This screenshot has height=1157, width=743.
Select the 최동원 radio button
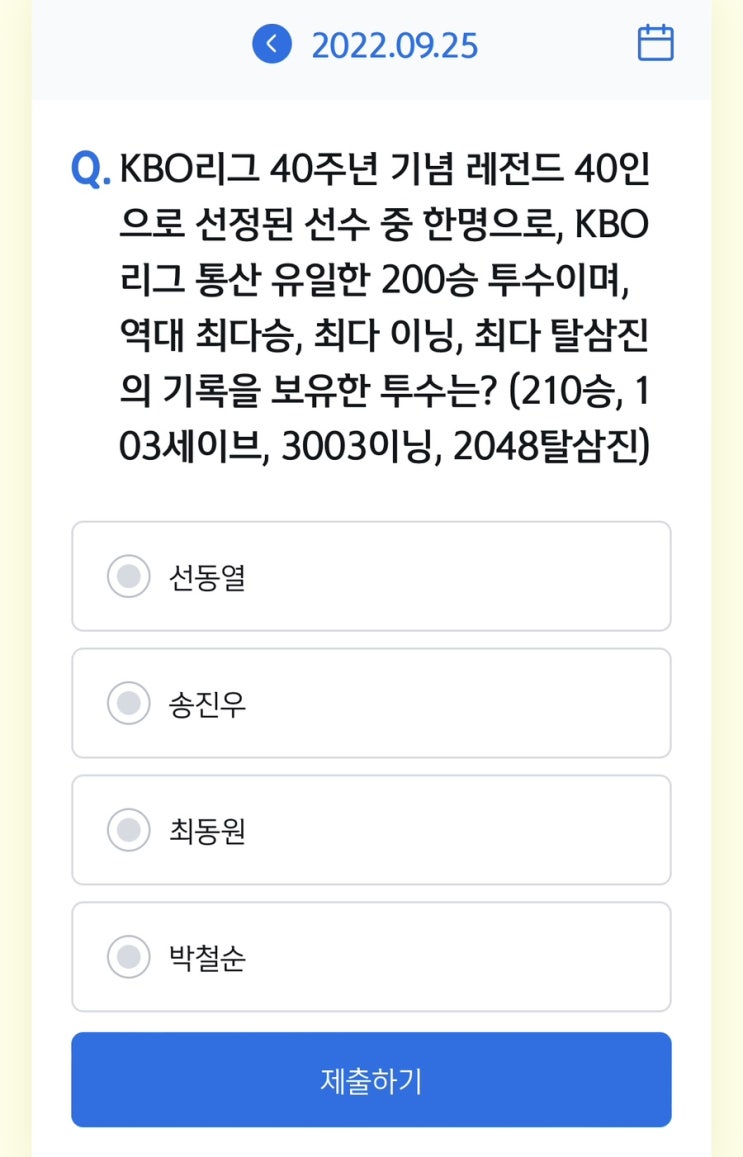pos(128,830)
